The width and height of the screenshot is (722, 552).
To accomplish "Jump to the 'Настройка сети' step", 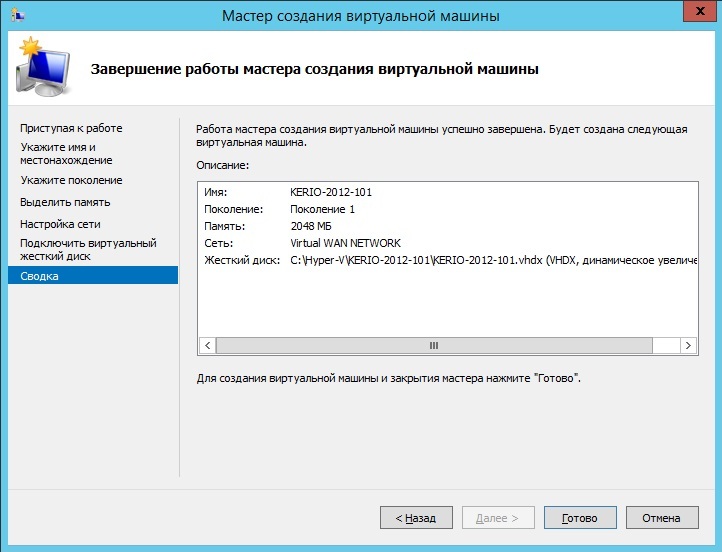I will point(60,224).
